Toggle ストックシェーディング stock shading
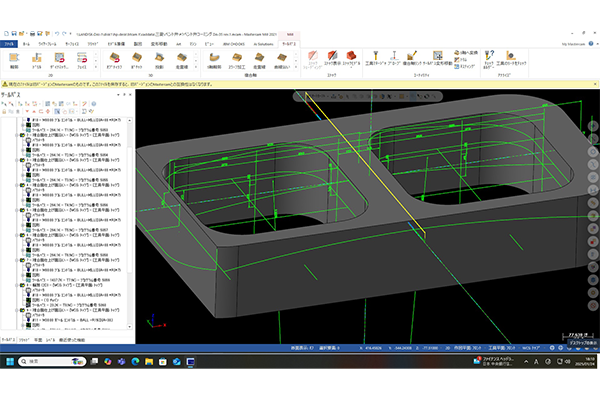This screenshot has height=400, width=600. point(313,59)
